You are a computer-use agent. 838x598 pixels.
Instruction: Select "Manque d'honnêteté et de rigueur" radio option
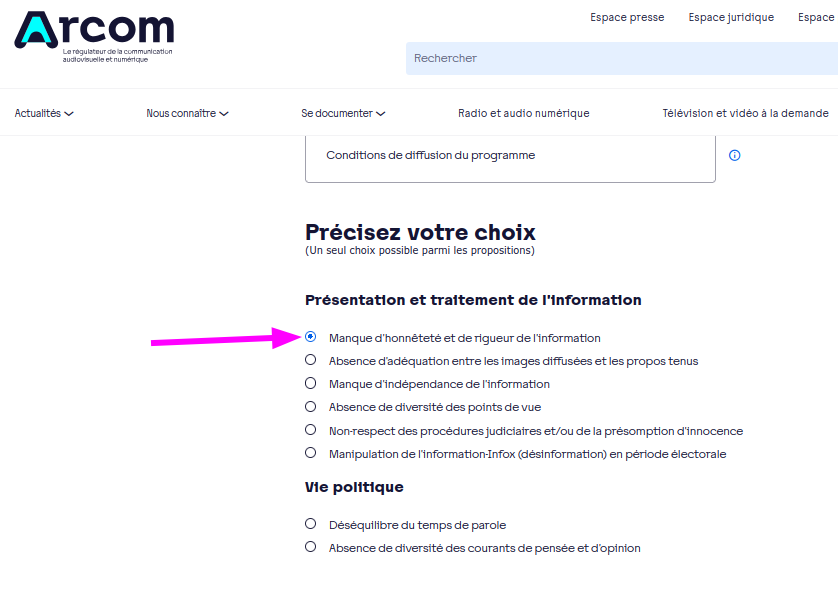tap(311, 337)
